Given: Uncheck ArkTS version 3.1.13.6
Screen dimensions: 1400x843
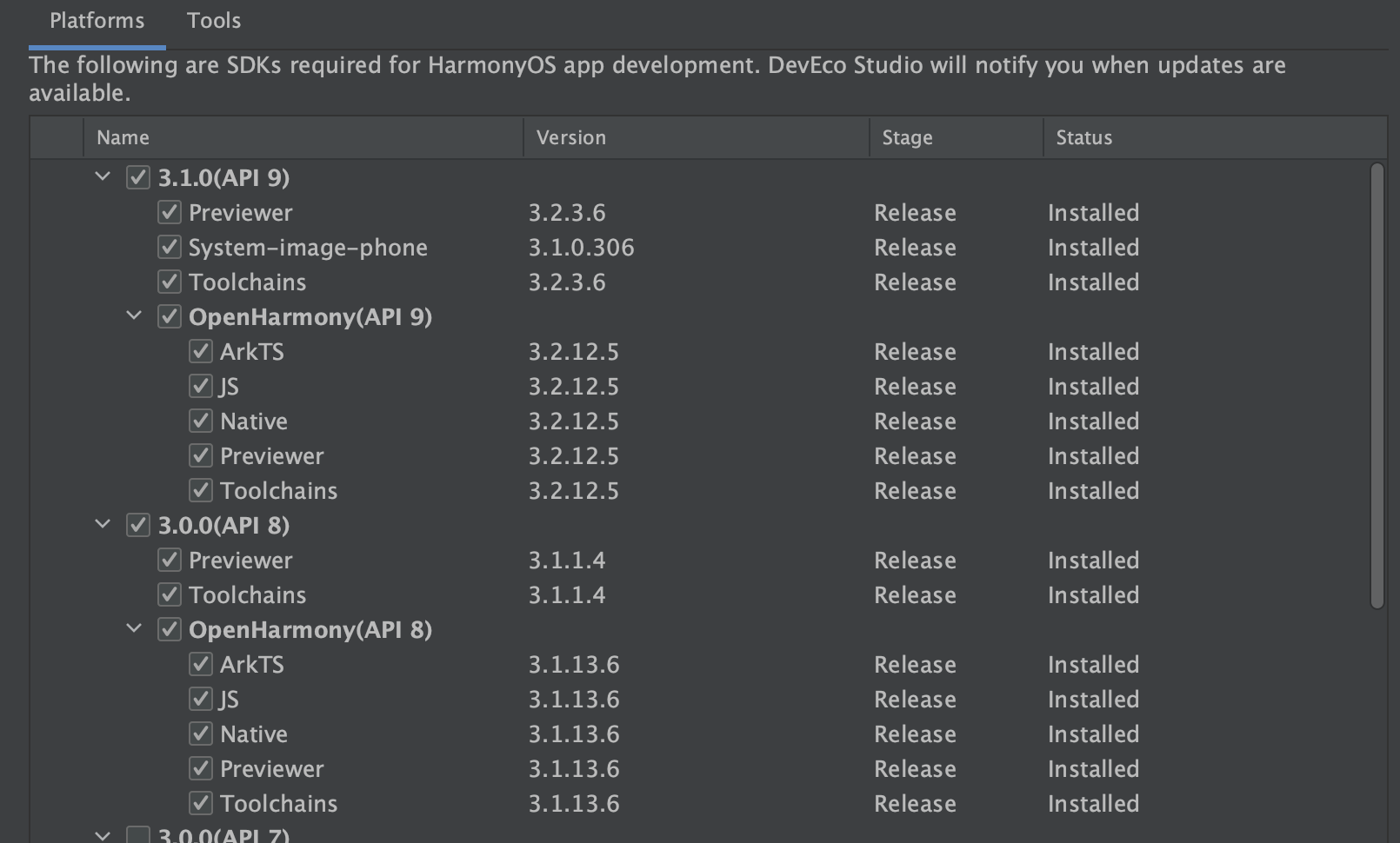Looking at the screenshot, I should 201,664.
